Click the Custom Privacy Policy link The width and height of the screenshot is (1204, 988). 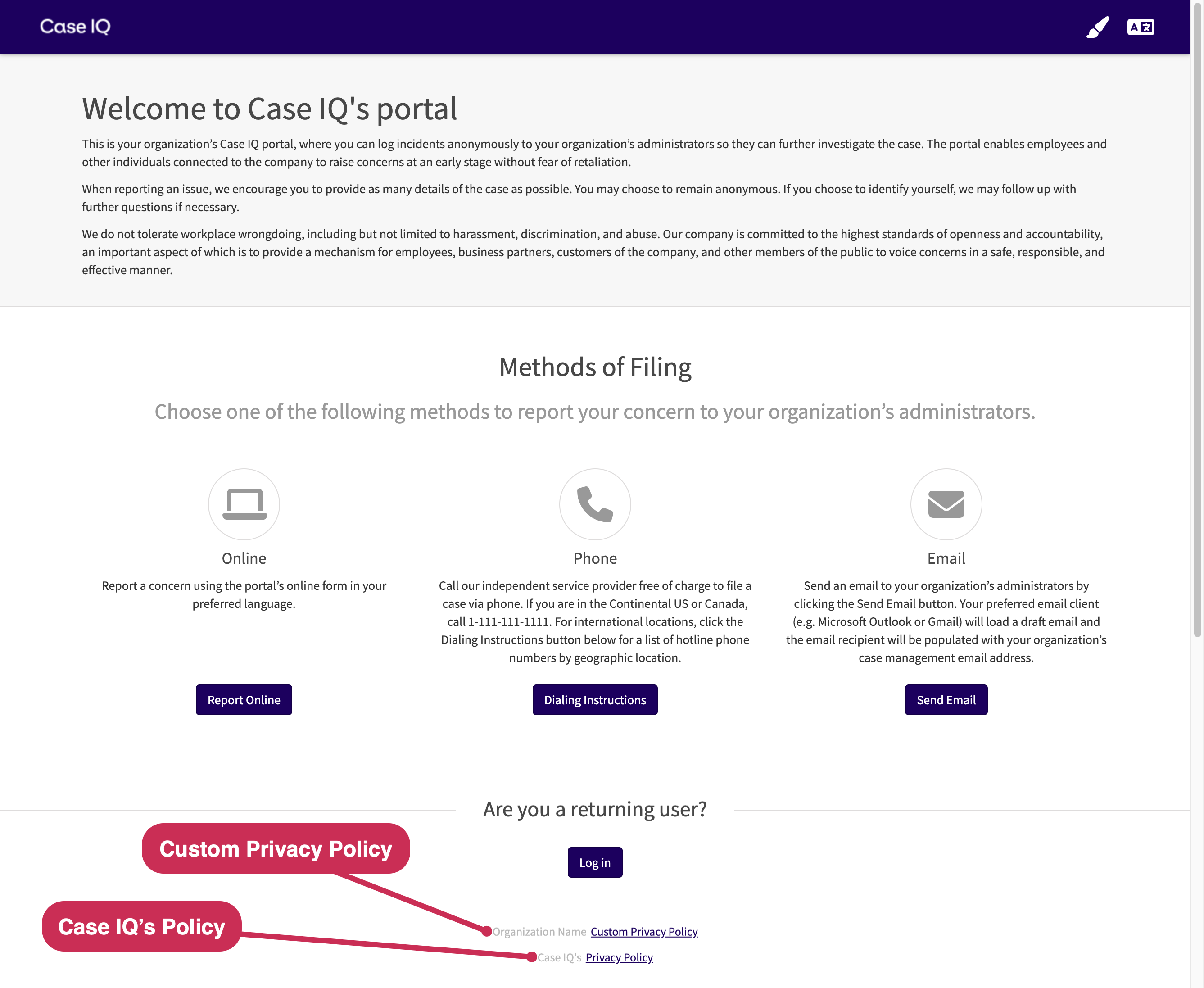643,931
